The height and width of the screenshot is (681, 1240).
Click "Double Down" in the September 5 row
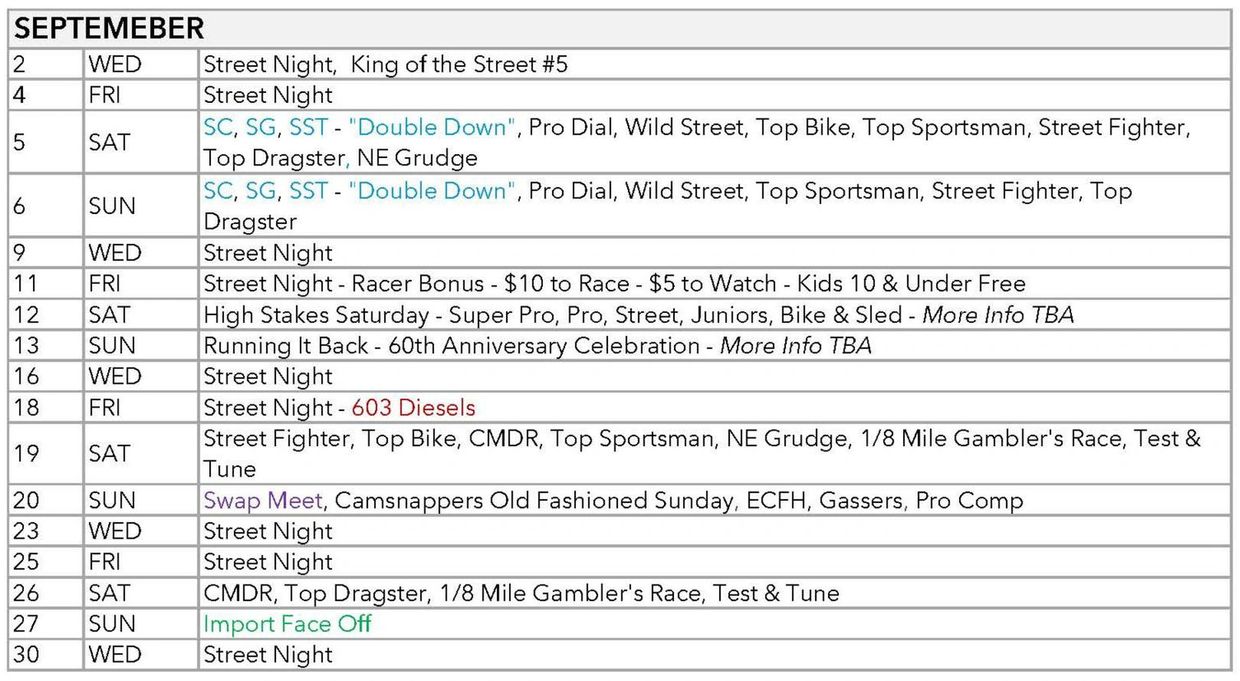435,128
